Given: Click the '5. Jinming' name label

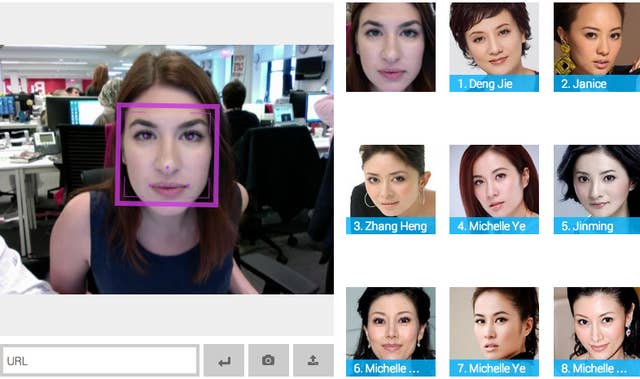Looking at the screenshot, I should point(587,226).
